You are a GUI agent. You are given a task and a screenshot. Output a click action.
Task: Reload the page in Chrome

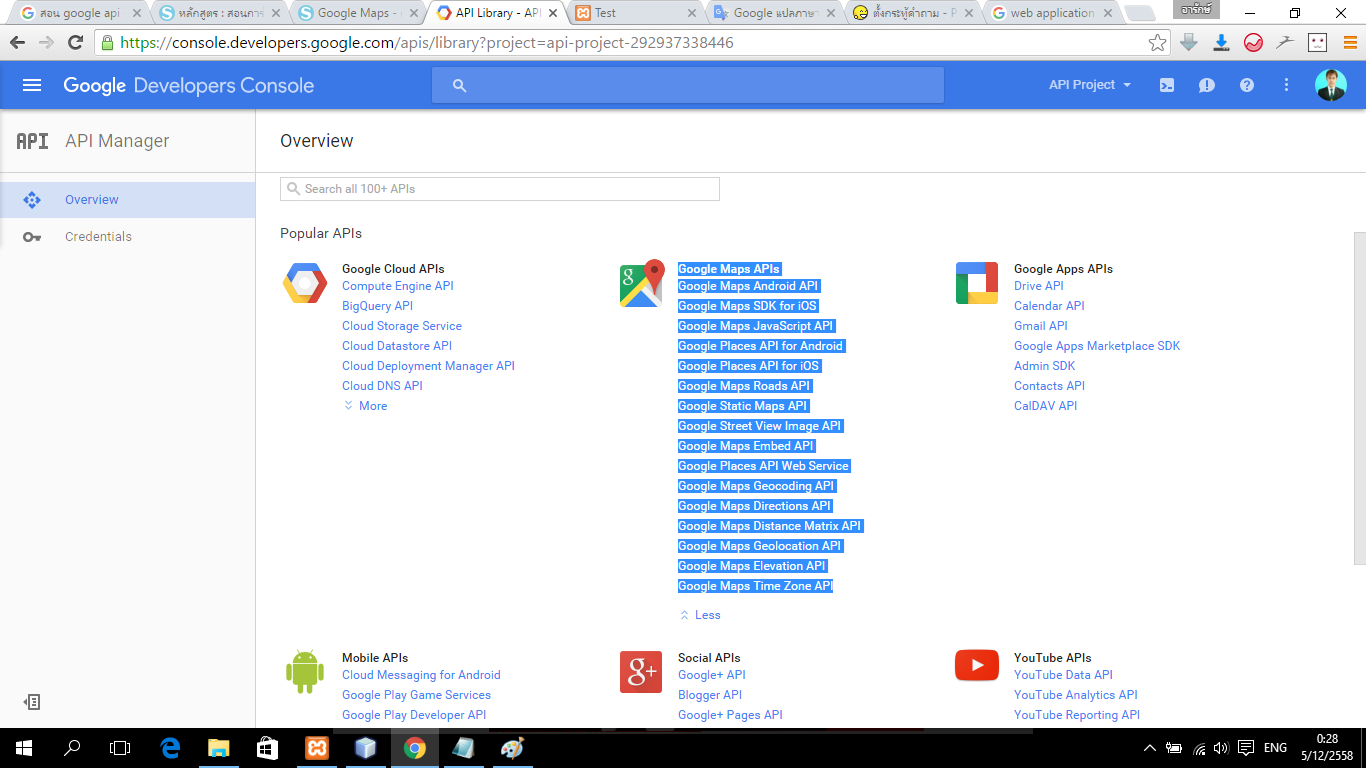coord(75,43)
